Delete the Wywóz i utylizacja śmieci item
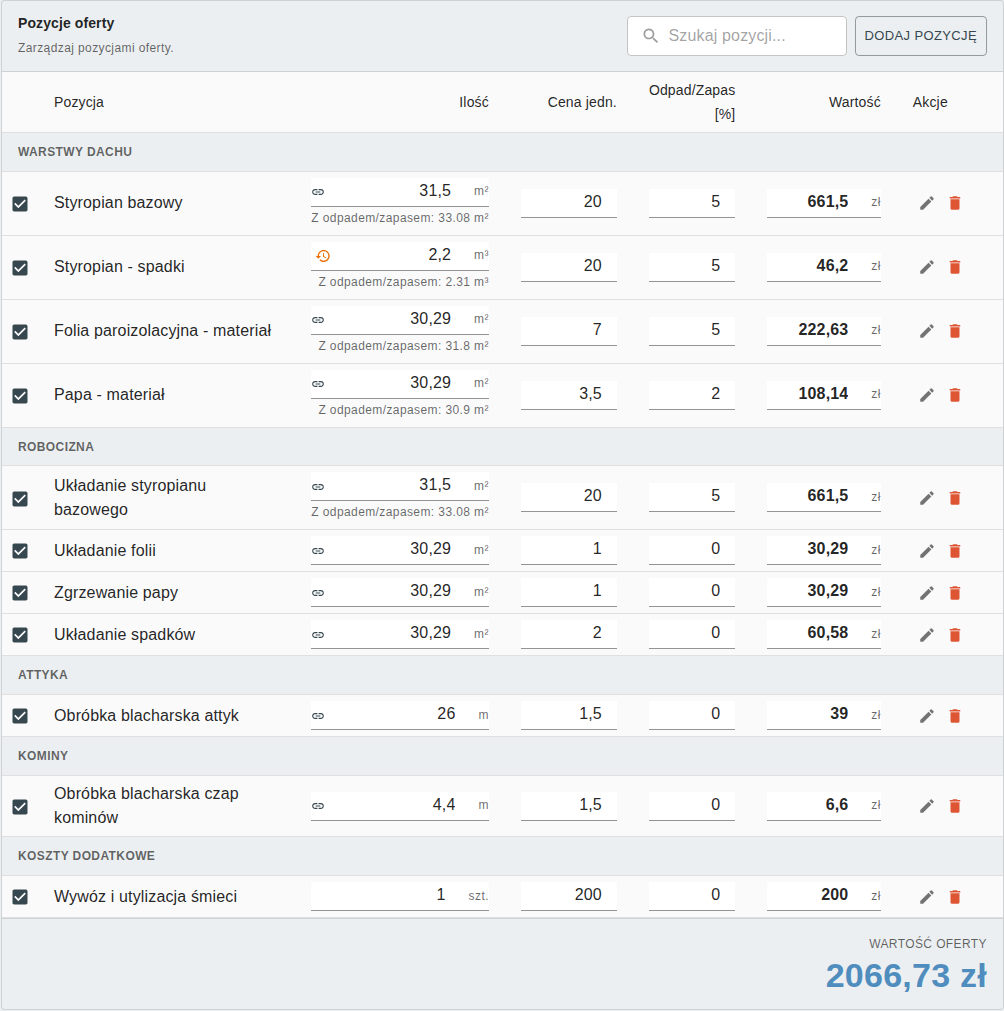The width and height of the screenshot is (1004, 1011). click(955, 897)
